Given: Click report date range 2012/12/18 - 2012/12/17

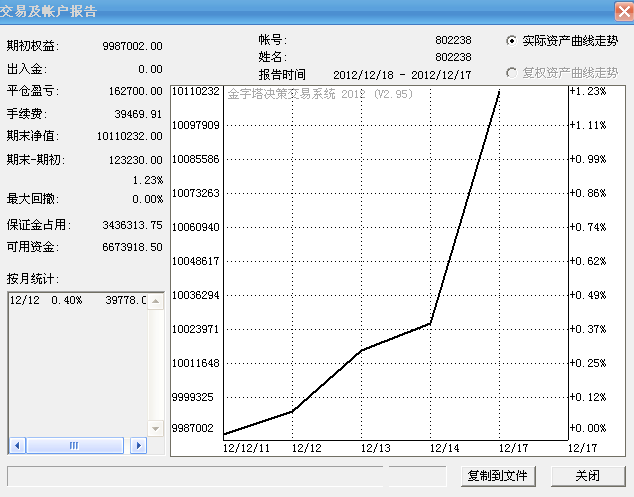Looking at the screenshot, I should 402,75.
